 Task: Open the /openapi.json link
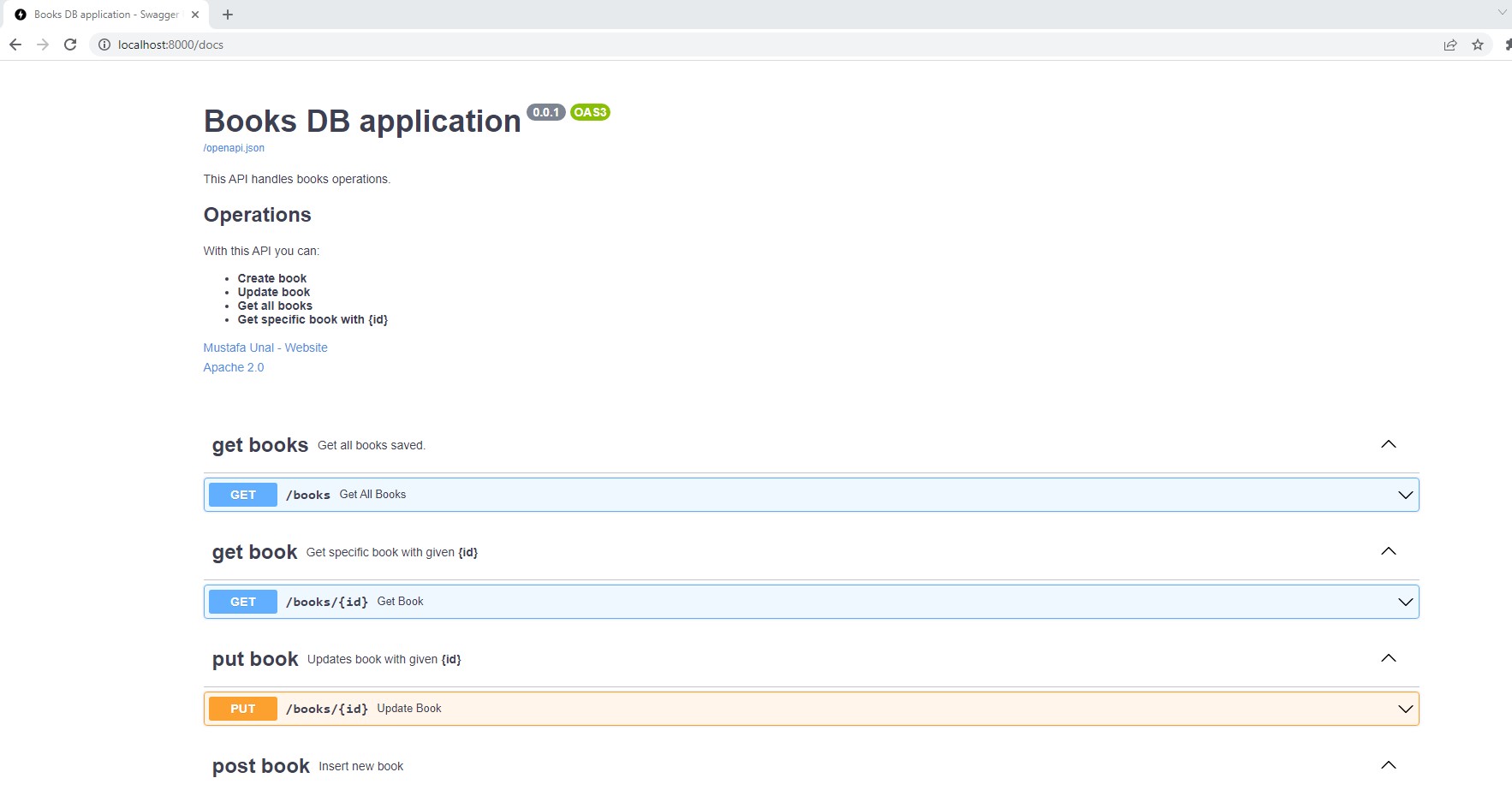pos(233,147)
